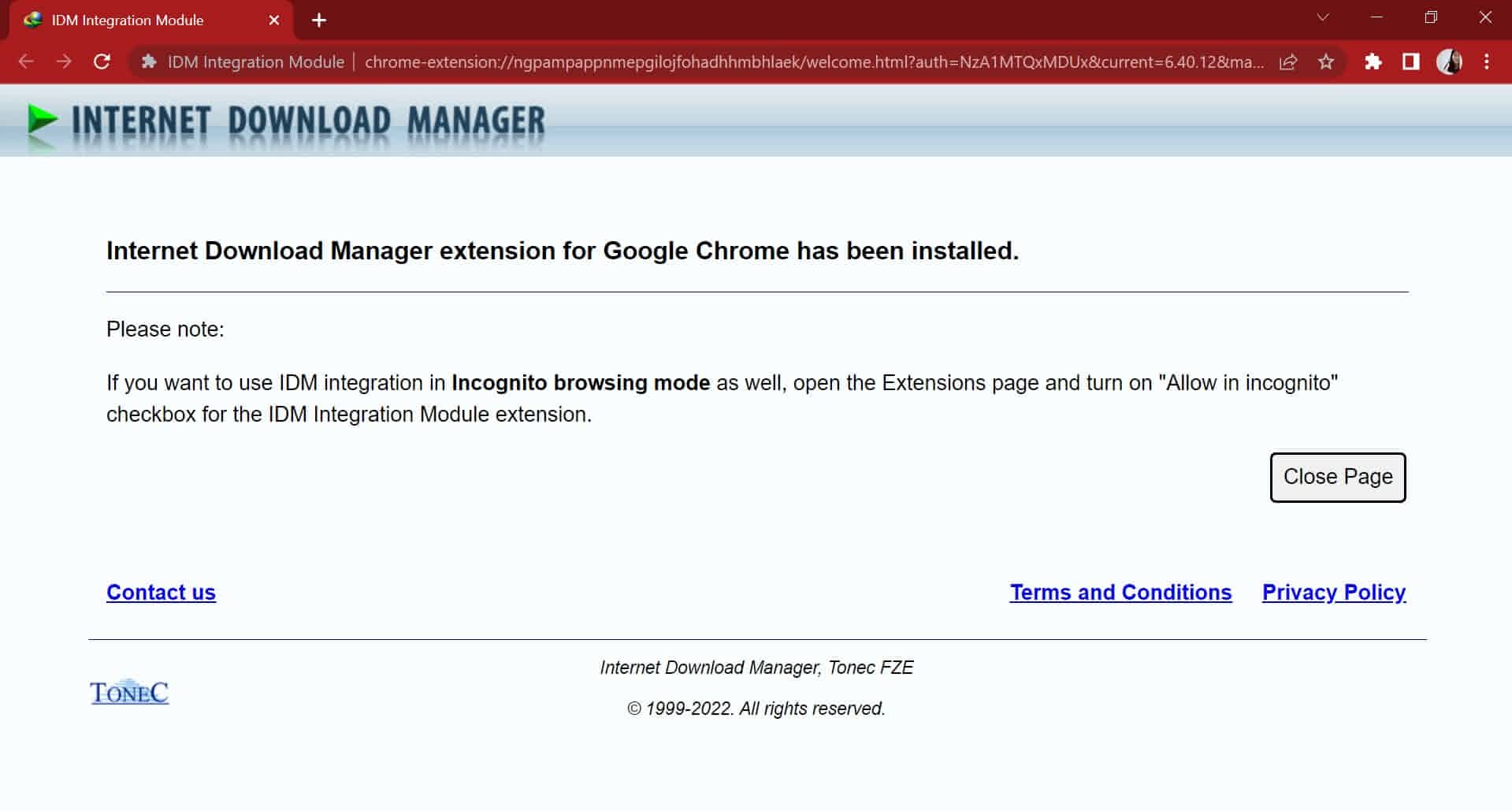
Task: Toggle the browser side panel icon
Action: pyautogui.click(x=1411, y=61)
